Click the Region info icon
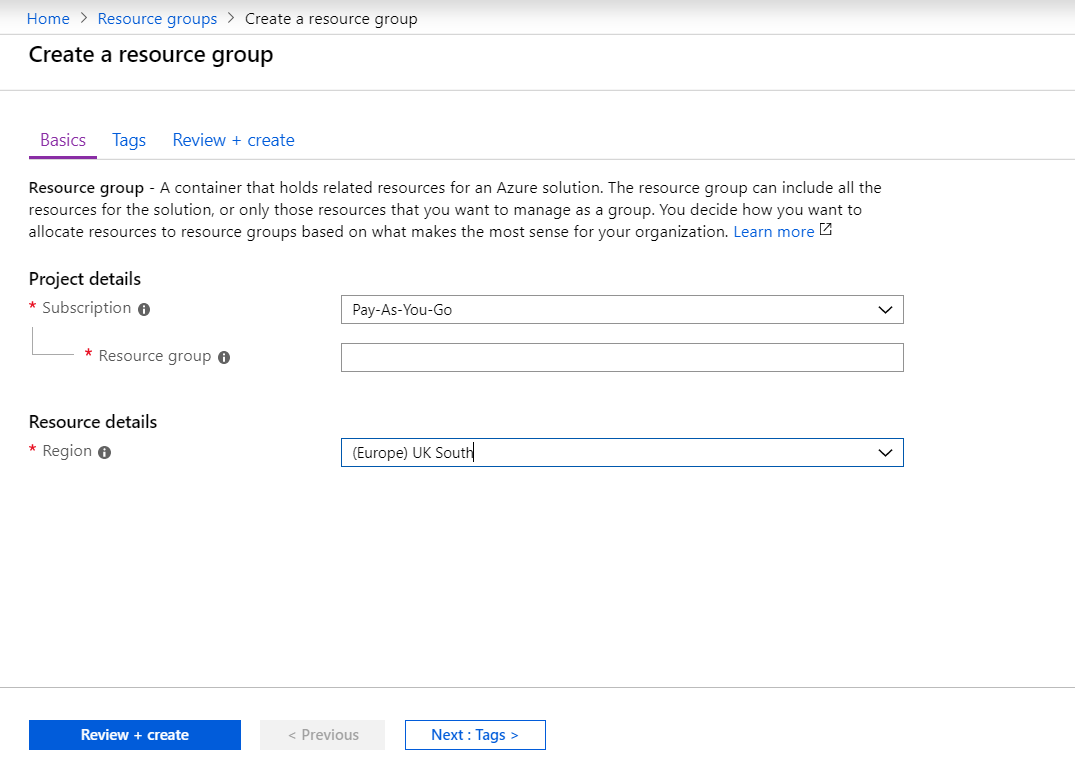This screenshot has height=775, width=1075. 105,453
